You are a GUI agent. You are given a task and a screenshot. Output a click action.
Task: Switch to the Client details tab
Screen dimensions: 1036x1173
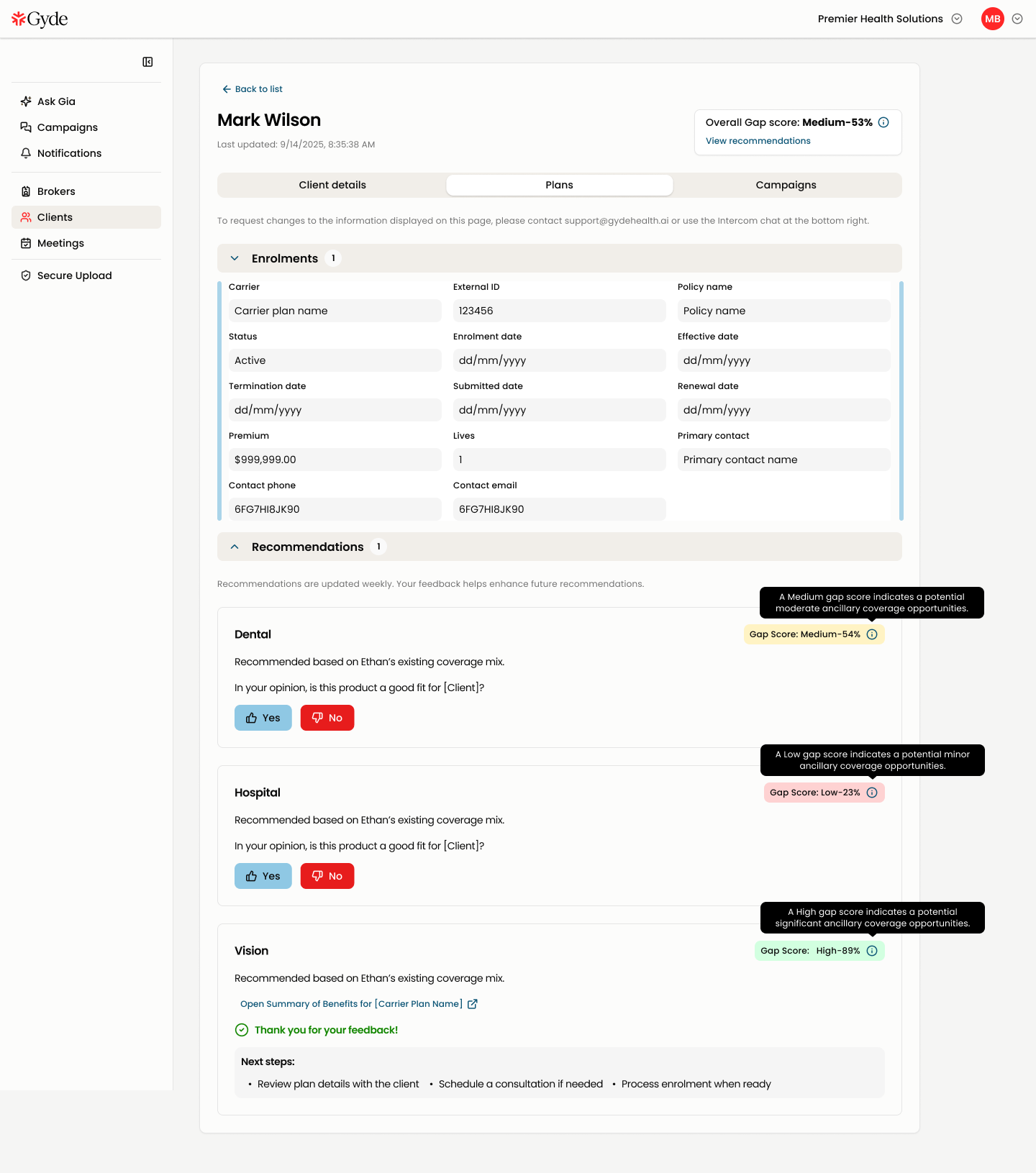332,185
